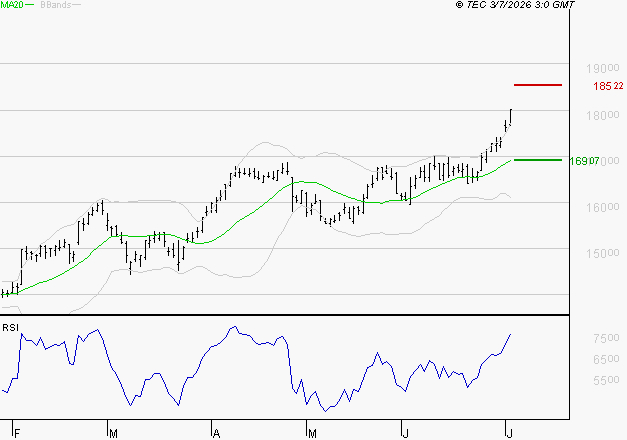627x440 pixels.
Task: Click the 19000 price axis label
Action: click(603, 68)
